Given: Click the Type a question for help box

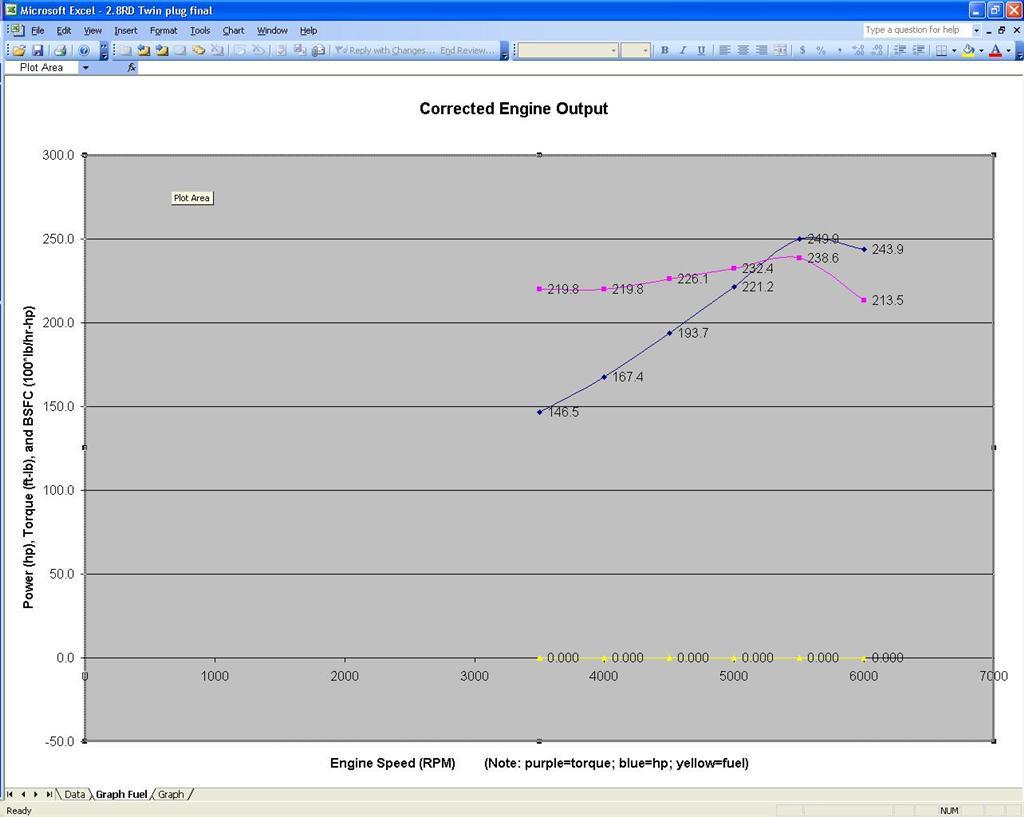Looking at the screenshot, I should point(915,30).
